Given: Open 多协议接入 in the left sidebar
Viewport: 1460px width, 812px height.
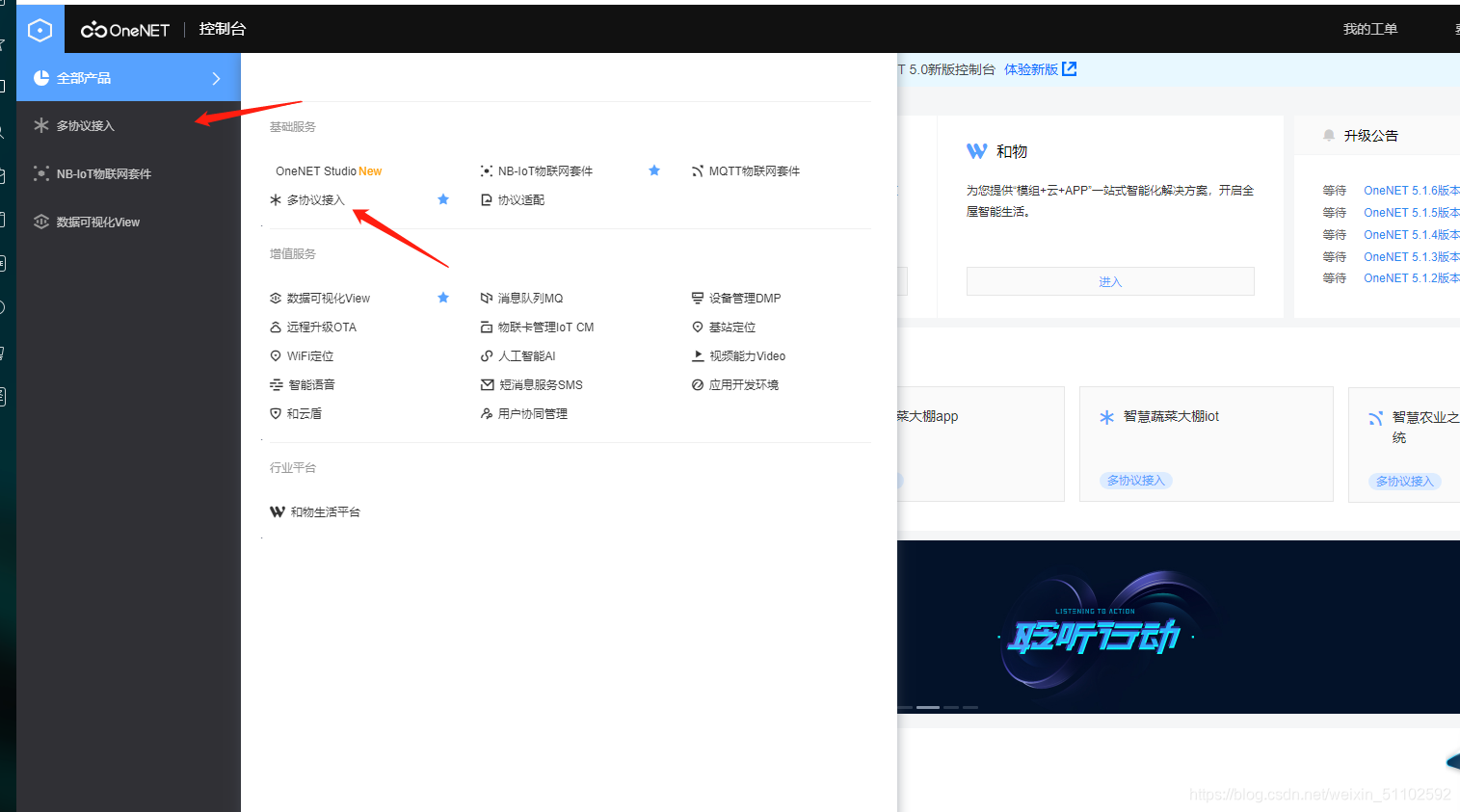Looking at the screenshot, I should (128, 125).
